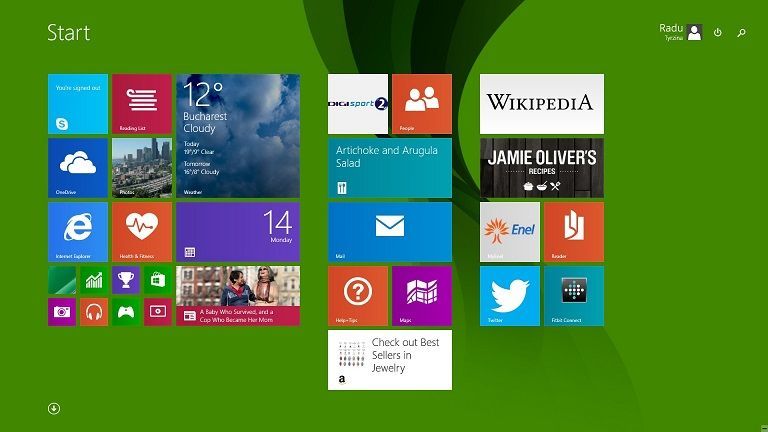The image size is (768, 432).
Task: Launch the small Camera tile
Action: click(x=62, y=312)
